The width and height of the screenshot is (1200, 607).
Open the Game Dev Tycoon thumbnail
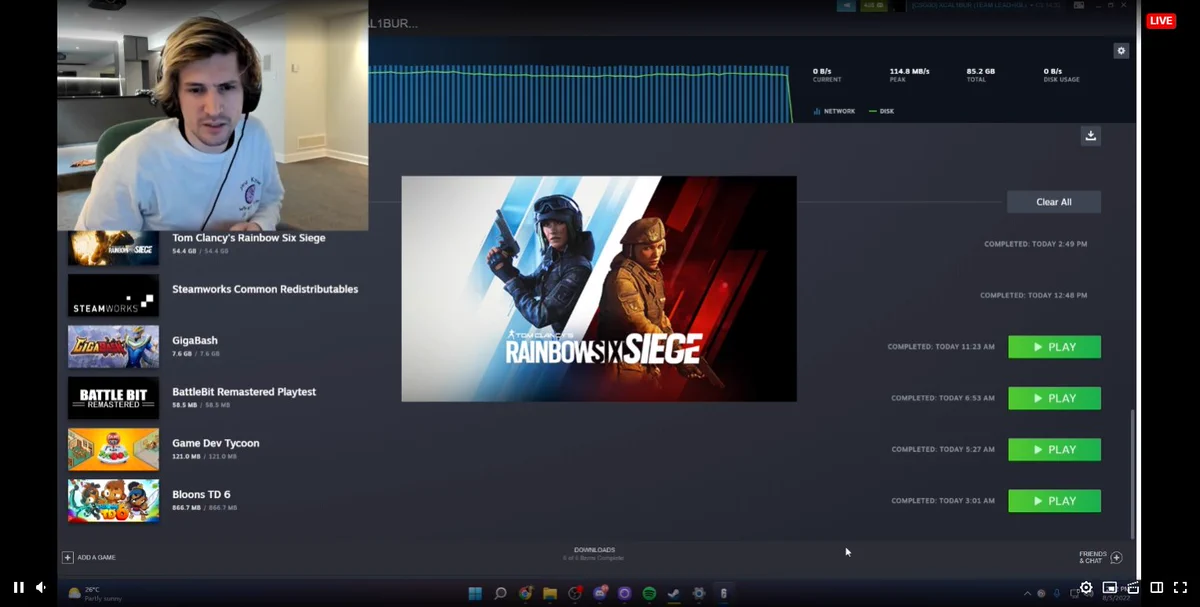(113, 450)
